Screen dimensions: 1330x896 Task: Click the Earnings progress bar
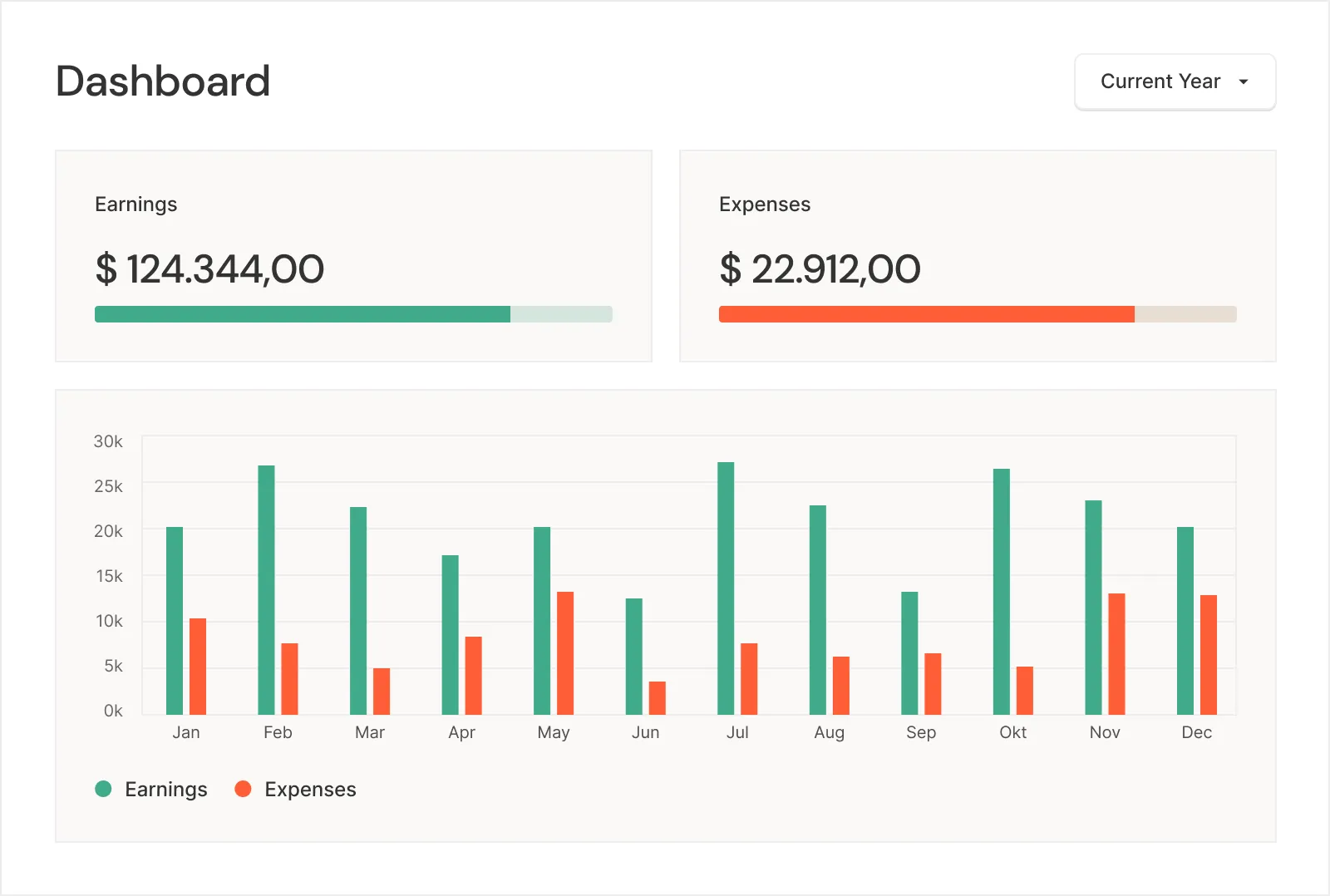point(353,314)
